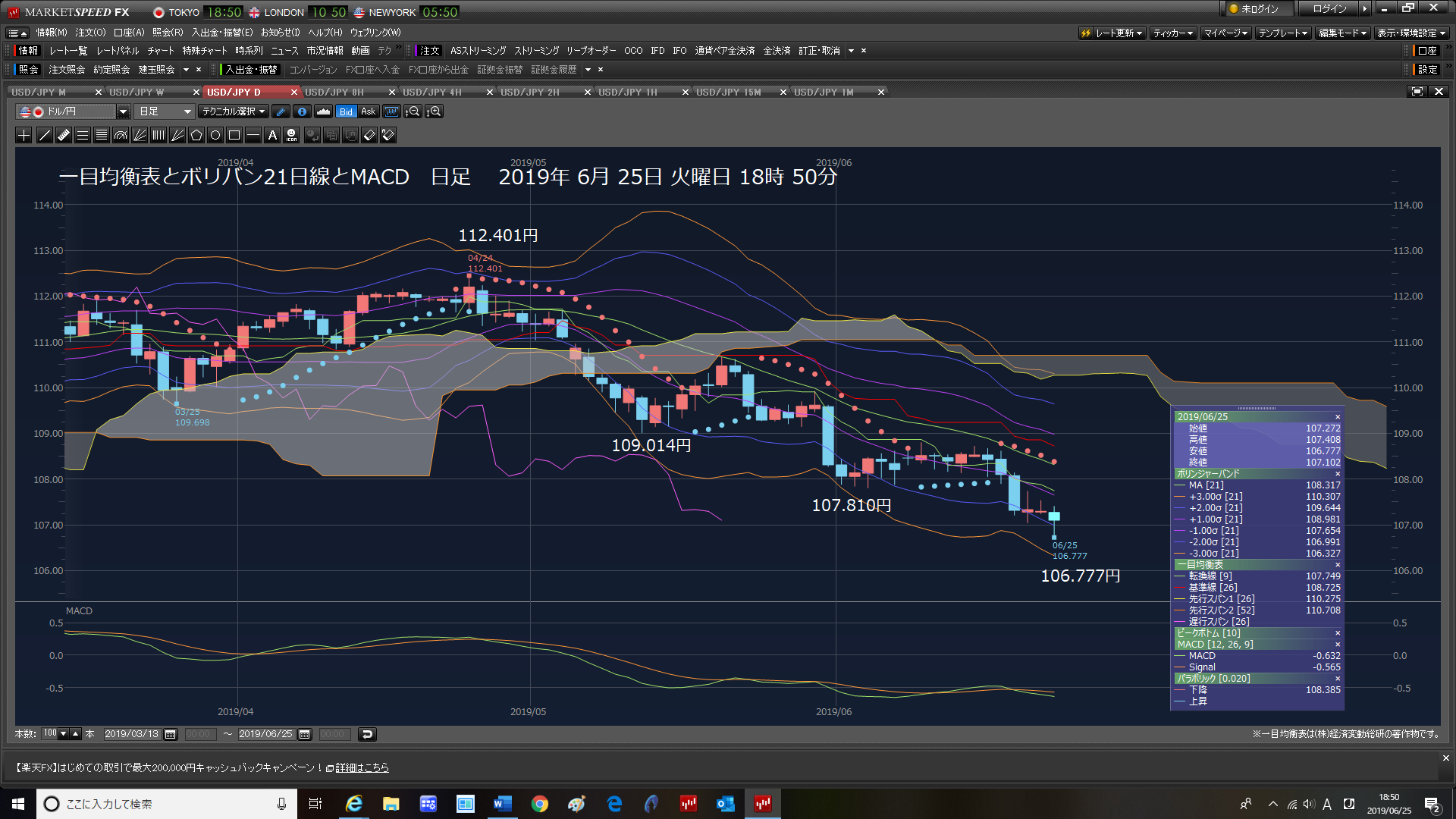
Task: Select the pentagon shape drawing tool
Action: tap(196, 135)
